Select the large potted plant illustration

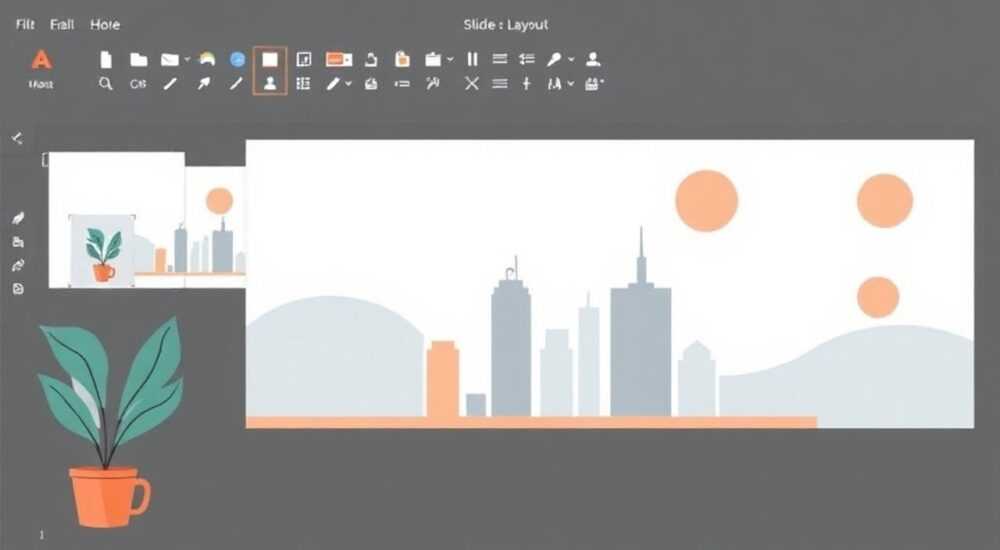point(110,422)
